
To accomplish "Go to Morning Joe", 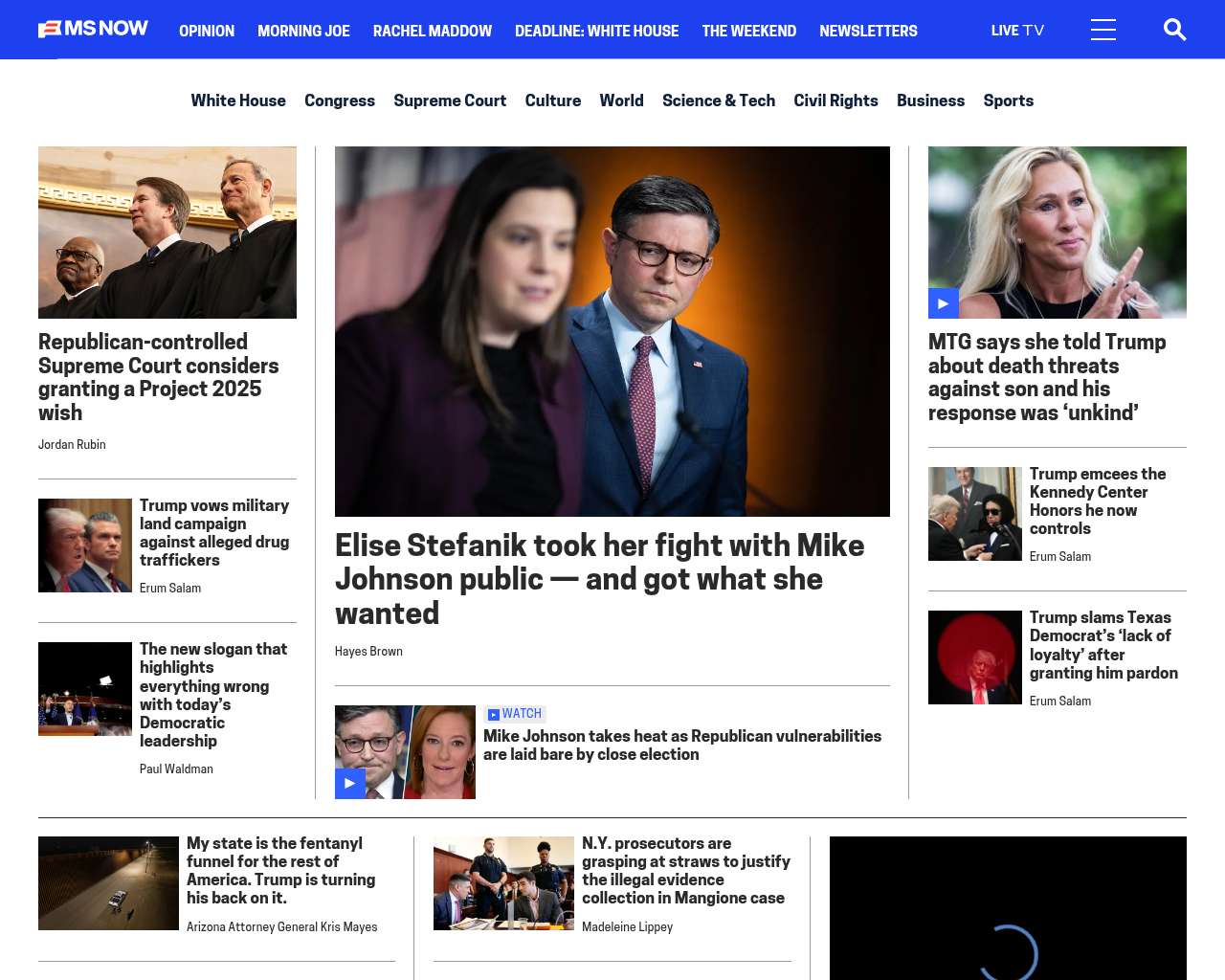I will [303, 31].
